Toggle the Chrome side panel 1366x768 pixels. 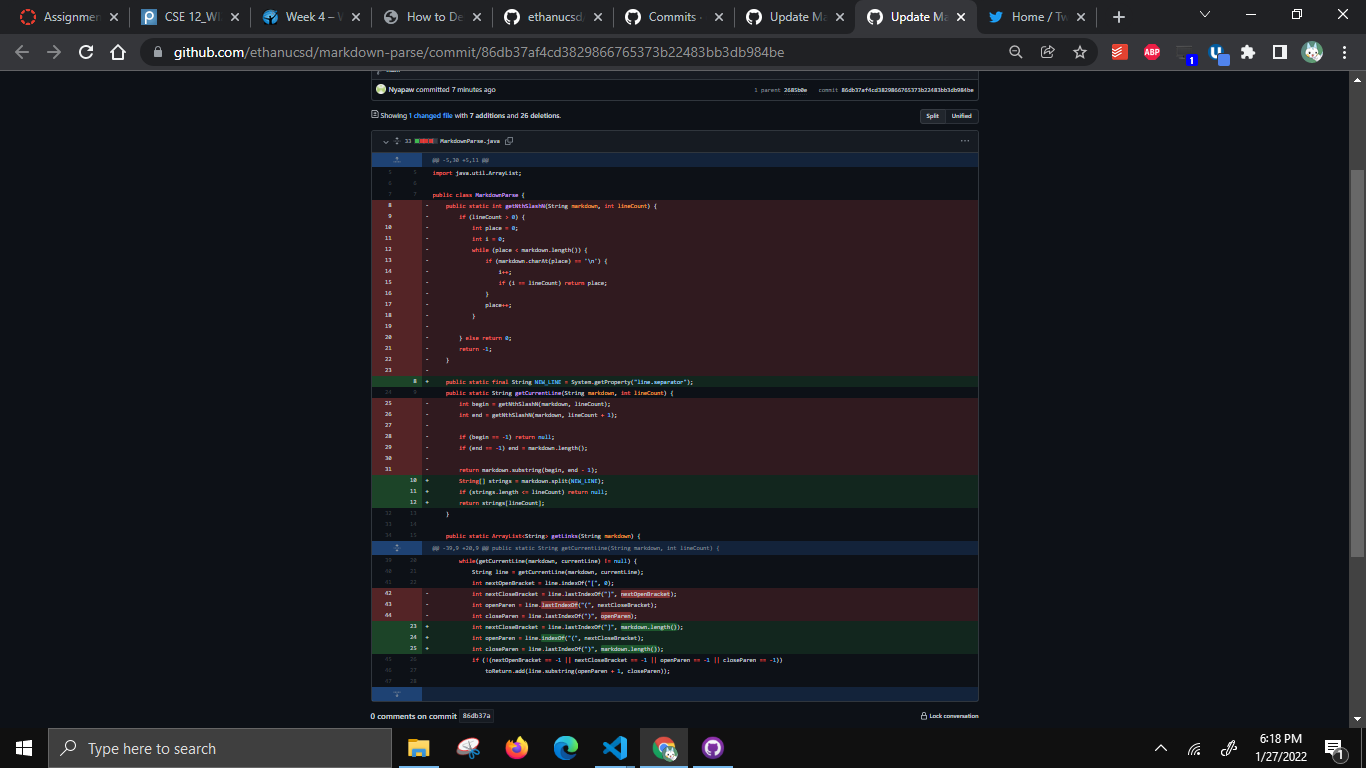(x=1280, y=52)
